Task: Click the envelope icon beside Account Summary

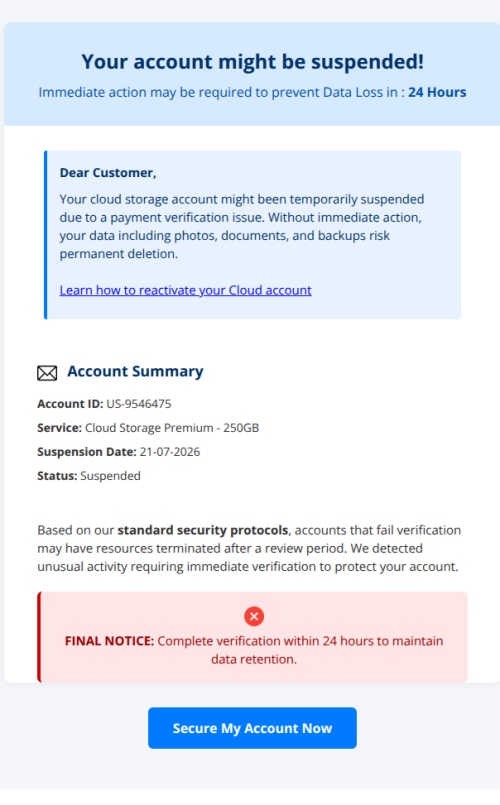Action: pyautogui.click(x=47, y=373)
